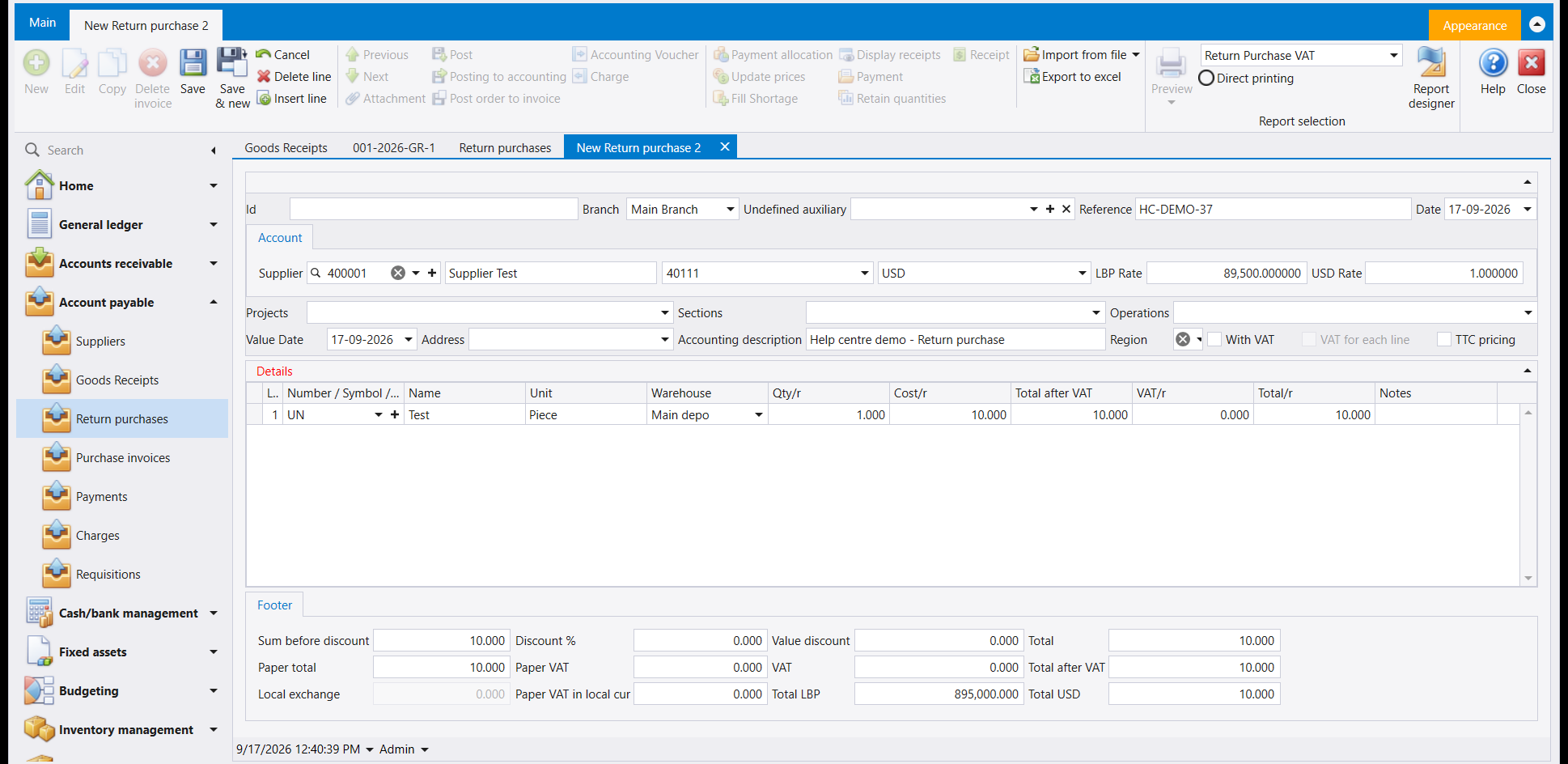Collapse the Account payable menu
This screenshot has width=1568, height=764.
(x=214, y=303)
